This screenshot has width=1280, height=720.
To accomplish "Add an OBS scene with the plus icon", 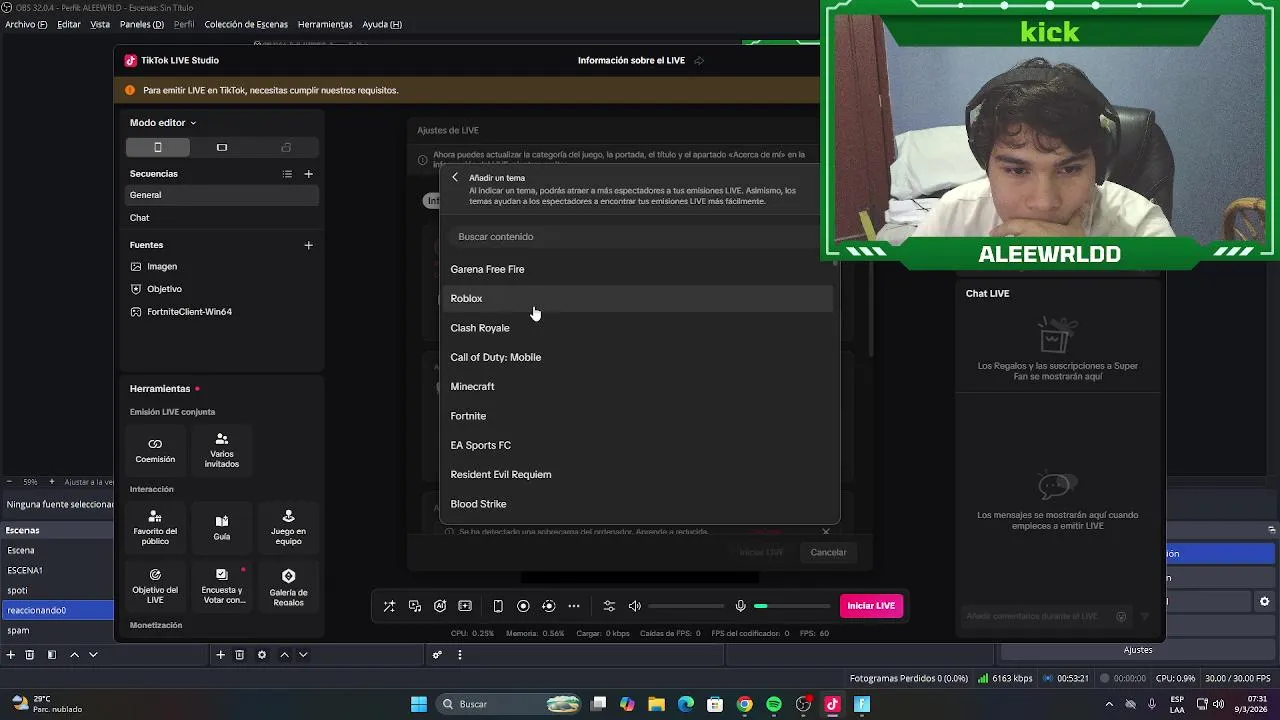I will click(x=11, y=655).
